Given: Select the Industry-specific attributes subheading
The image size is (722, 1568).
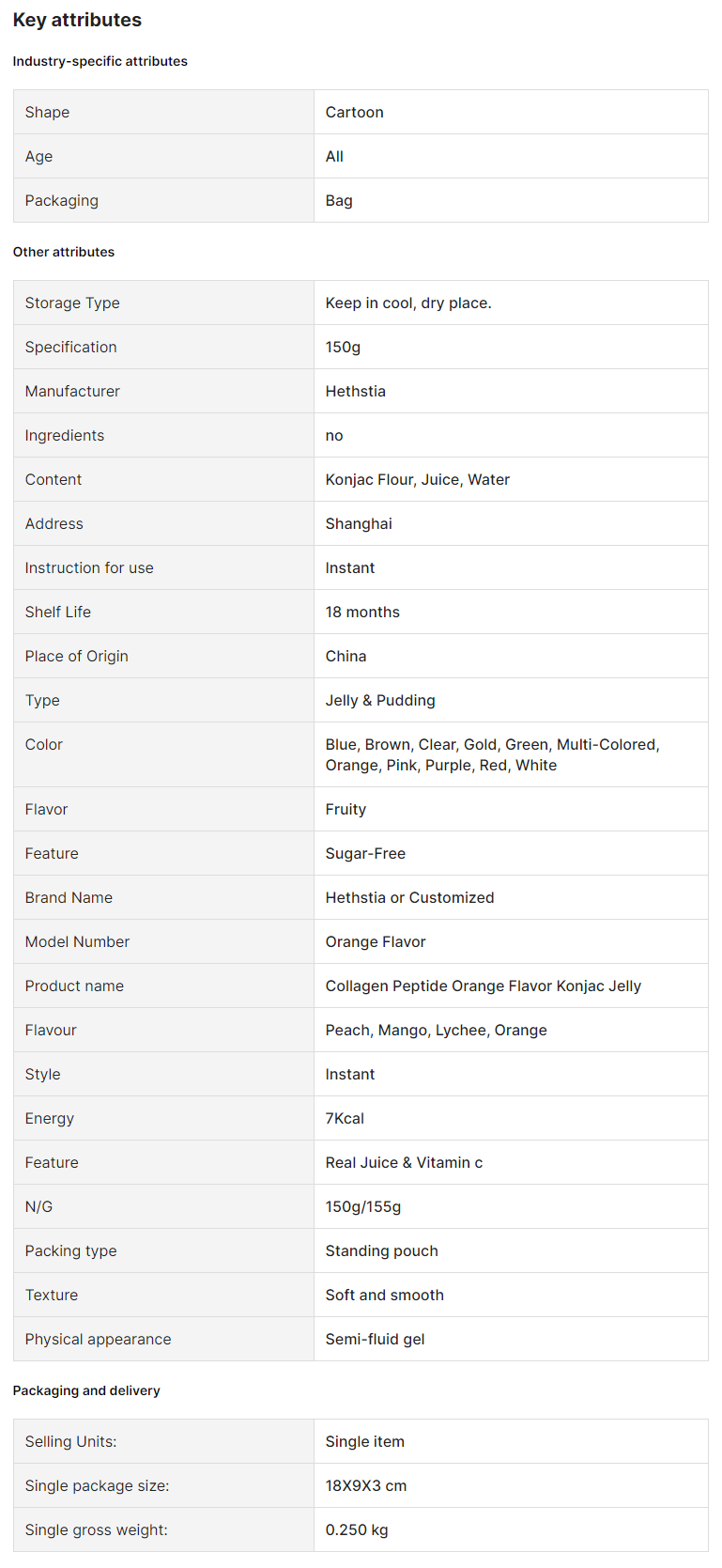Looking at the screenshot, I should coord(100,61).
